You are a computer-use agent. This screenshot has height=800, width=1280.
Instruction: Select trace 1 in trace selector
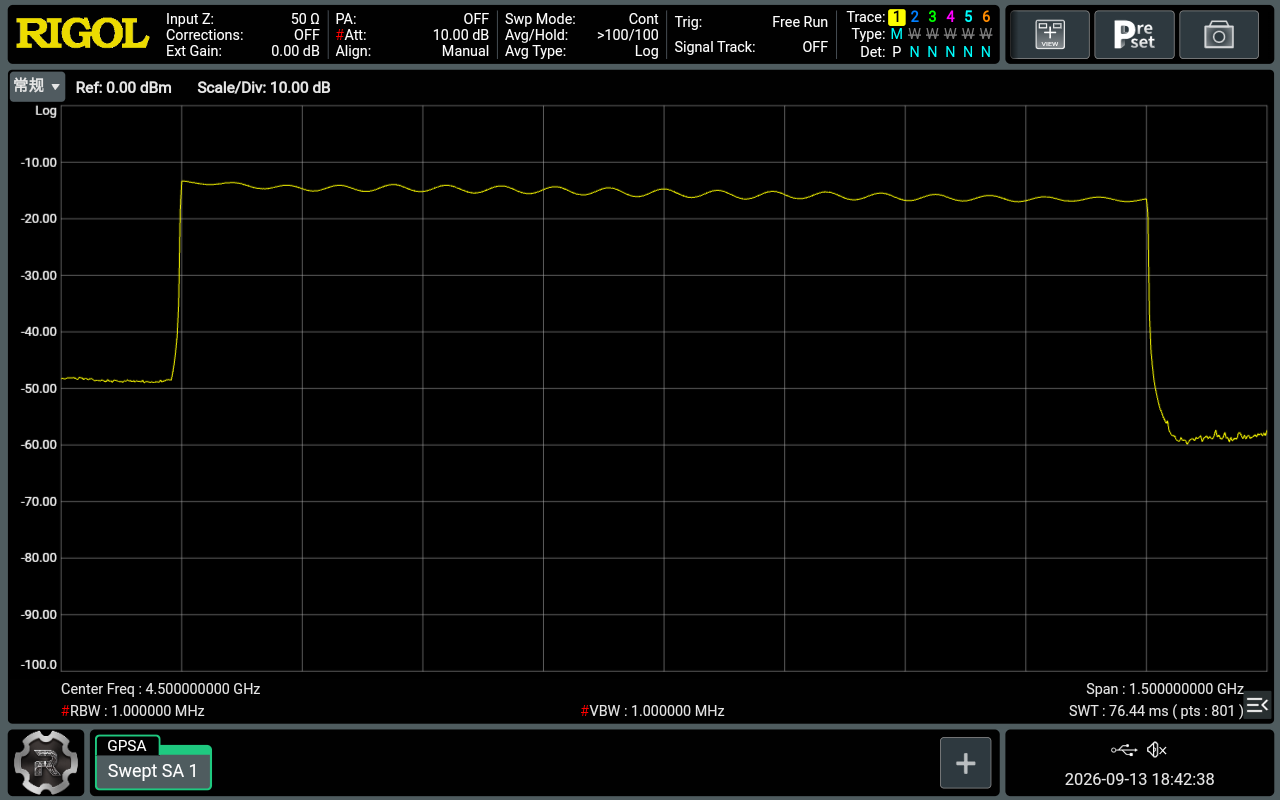tap(896, 17)
